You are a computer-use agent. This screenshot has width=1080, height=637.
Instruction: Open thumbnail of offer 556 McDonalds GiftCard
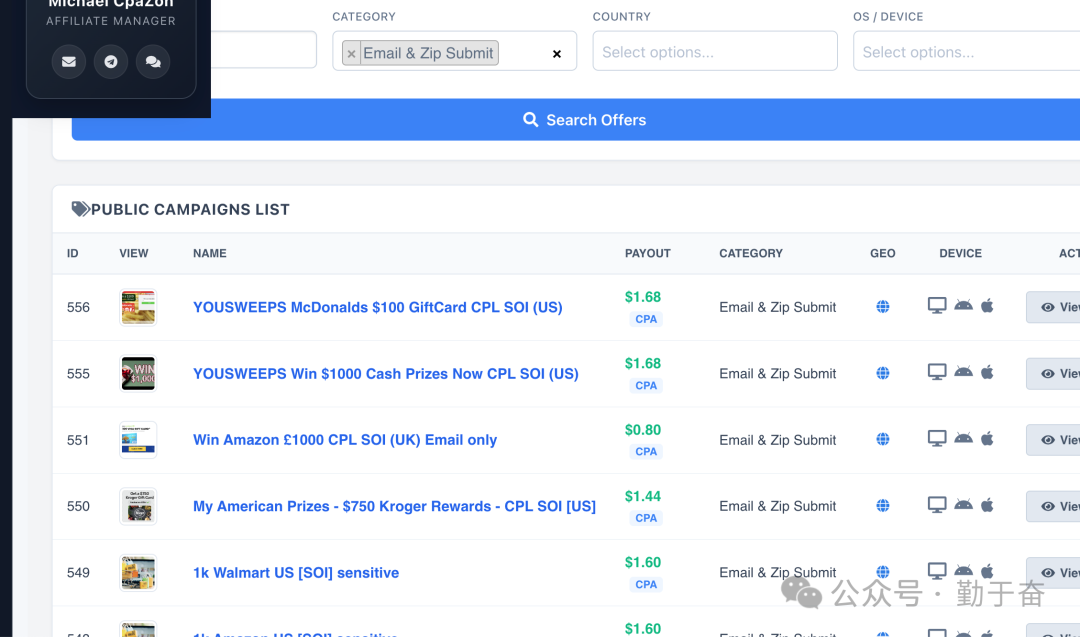point(138,307)
